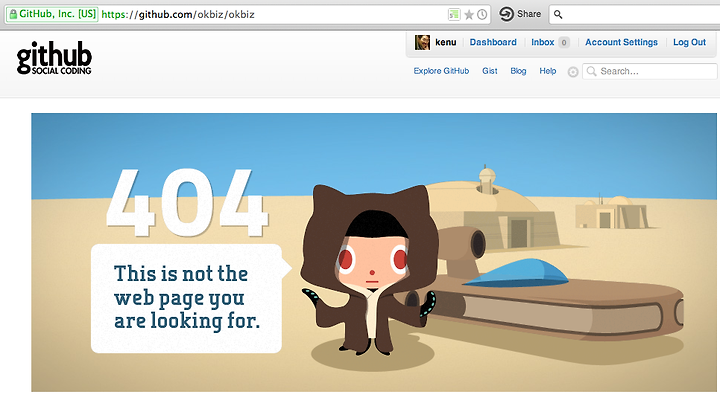This screenshot has height=406, width=720.
Task: Click the large 404 text
Action: pyautogui.click(x=187, y=203)
